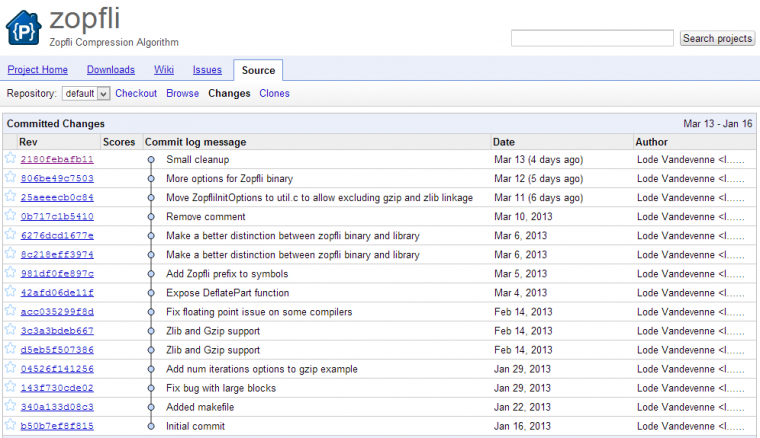Open the Repository default dropdown
Image resolution: width=760 pixels, height=438 pixels.
coord(86,94)
